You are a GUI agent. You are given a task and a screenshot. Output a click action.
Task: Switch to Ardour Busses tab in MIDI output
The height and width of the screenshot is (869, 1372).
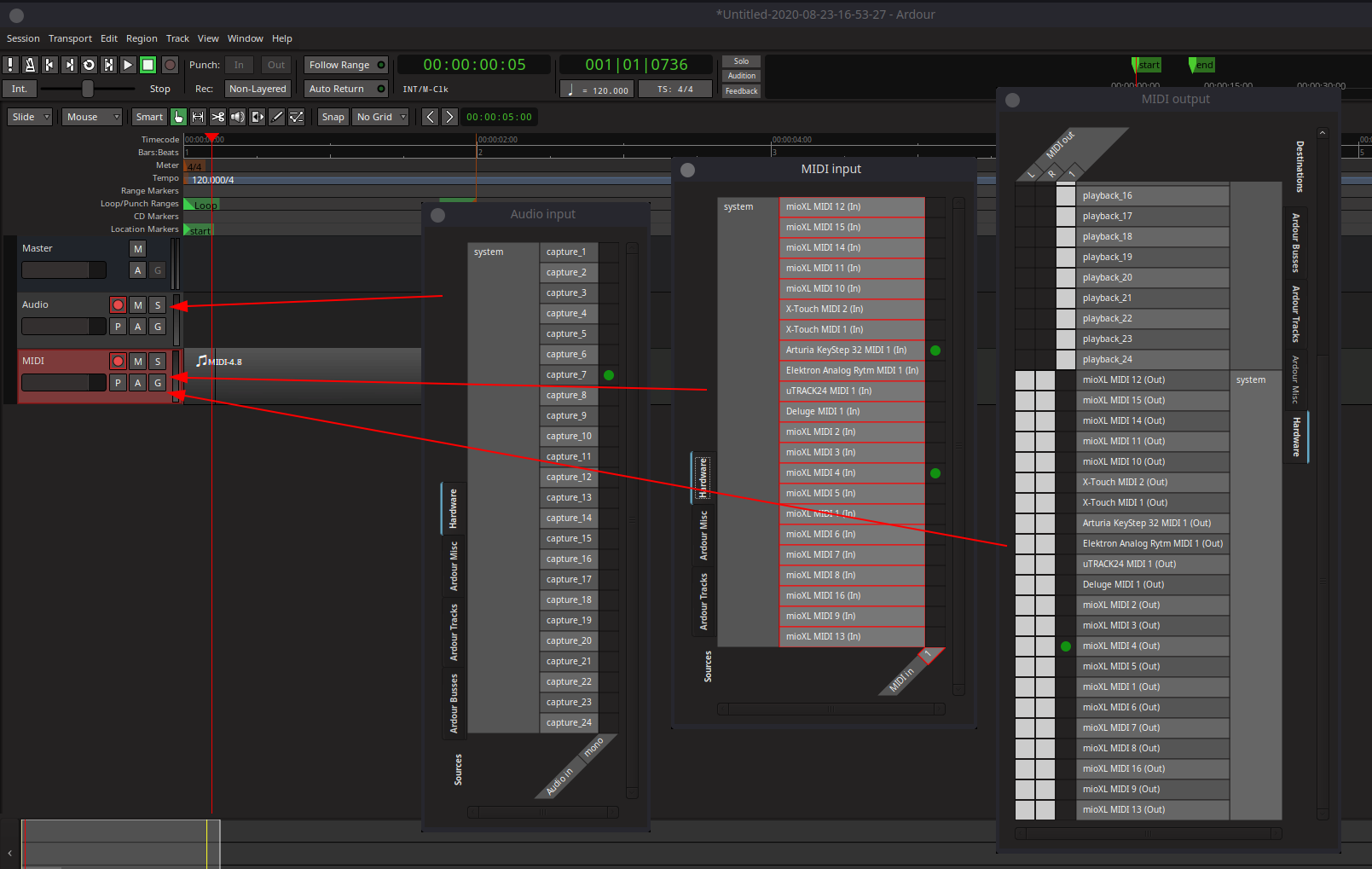point(1296,243)
